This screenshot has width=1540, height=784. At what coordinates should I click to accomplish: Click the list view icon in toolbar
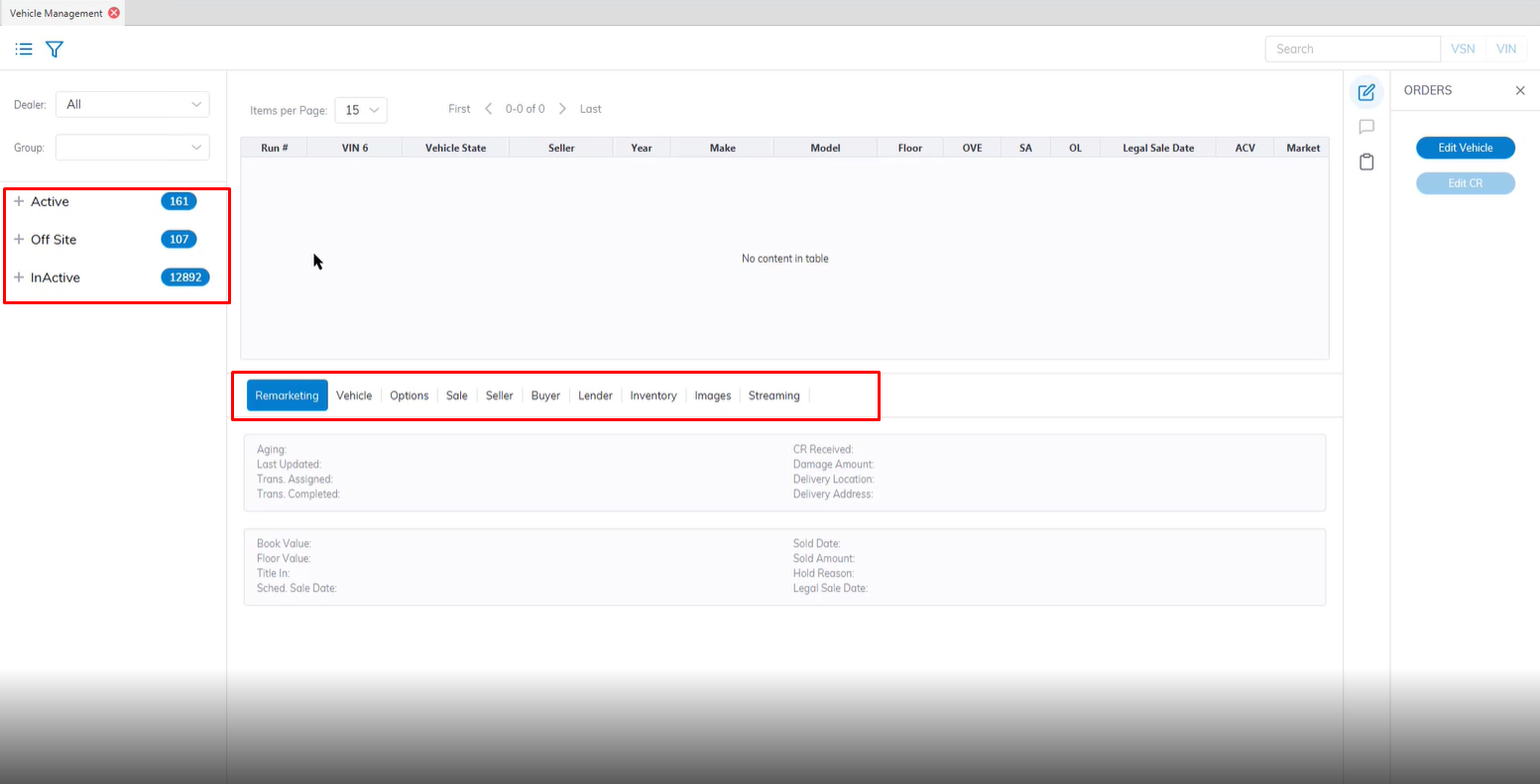[24, 49]
